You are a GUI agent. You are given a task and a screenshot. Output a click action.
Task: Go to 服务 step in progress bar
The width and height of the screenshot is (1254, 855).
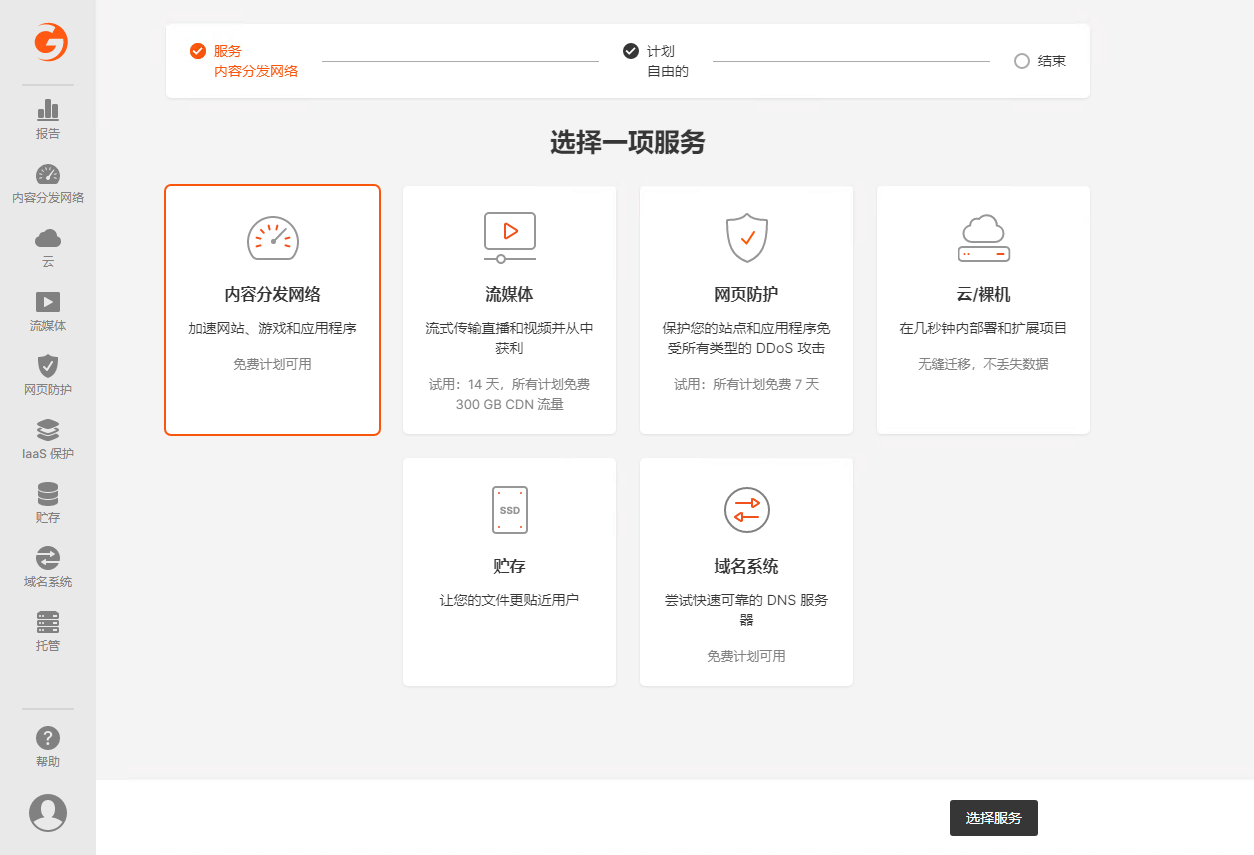228,51
